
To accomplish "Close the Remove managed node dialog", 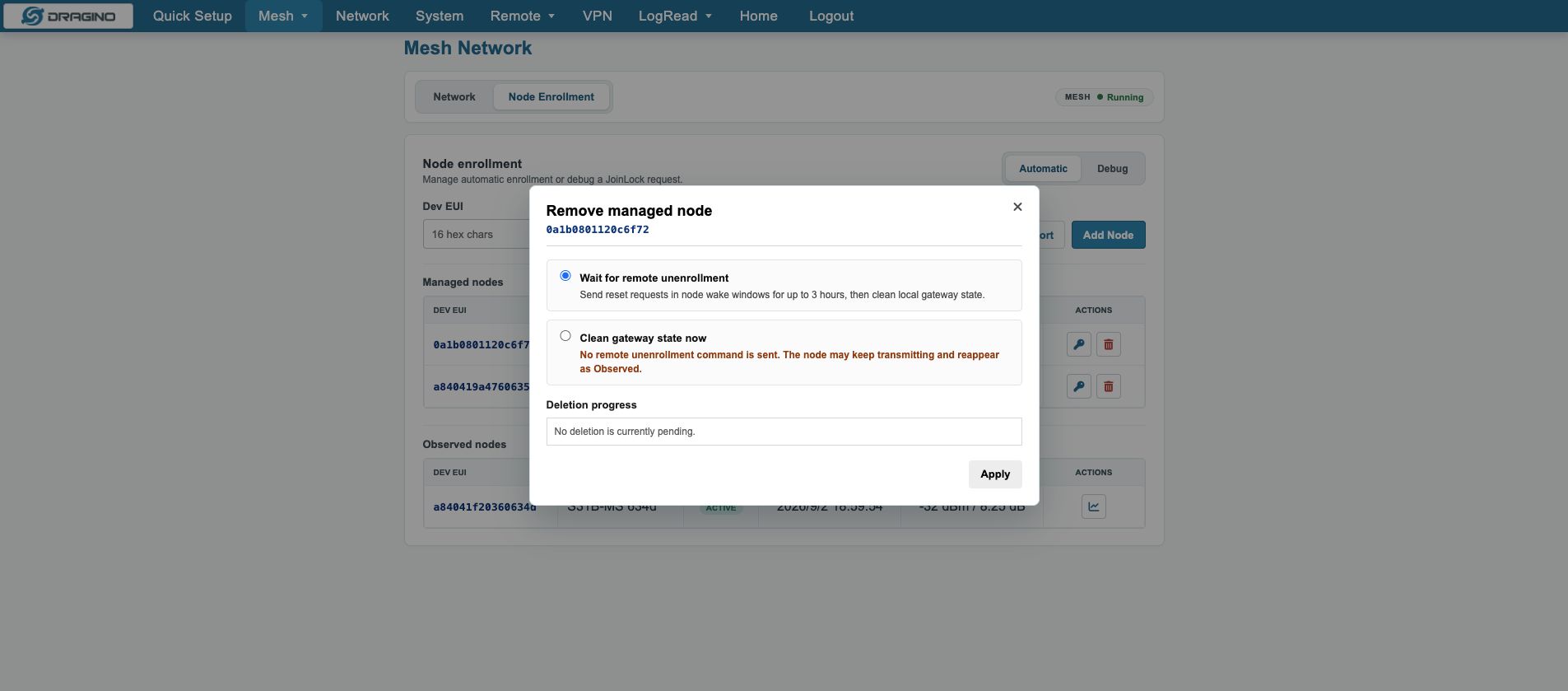I will click(1017, 207).
